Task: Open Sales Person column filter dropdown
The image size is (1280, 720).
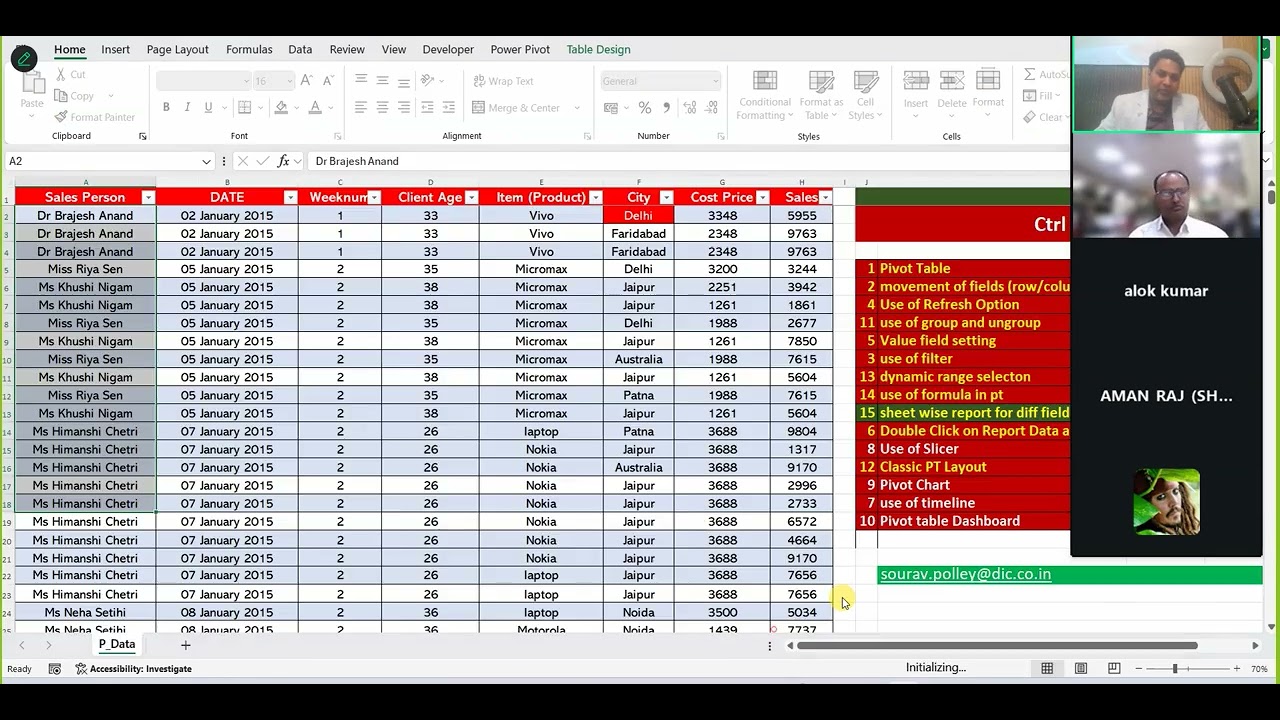Action: pos(148,198)
